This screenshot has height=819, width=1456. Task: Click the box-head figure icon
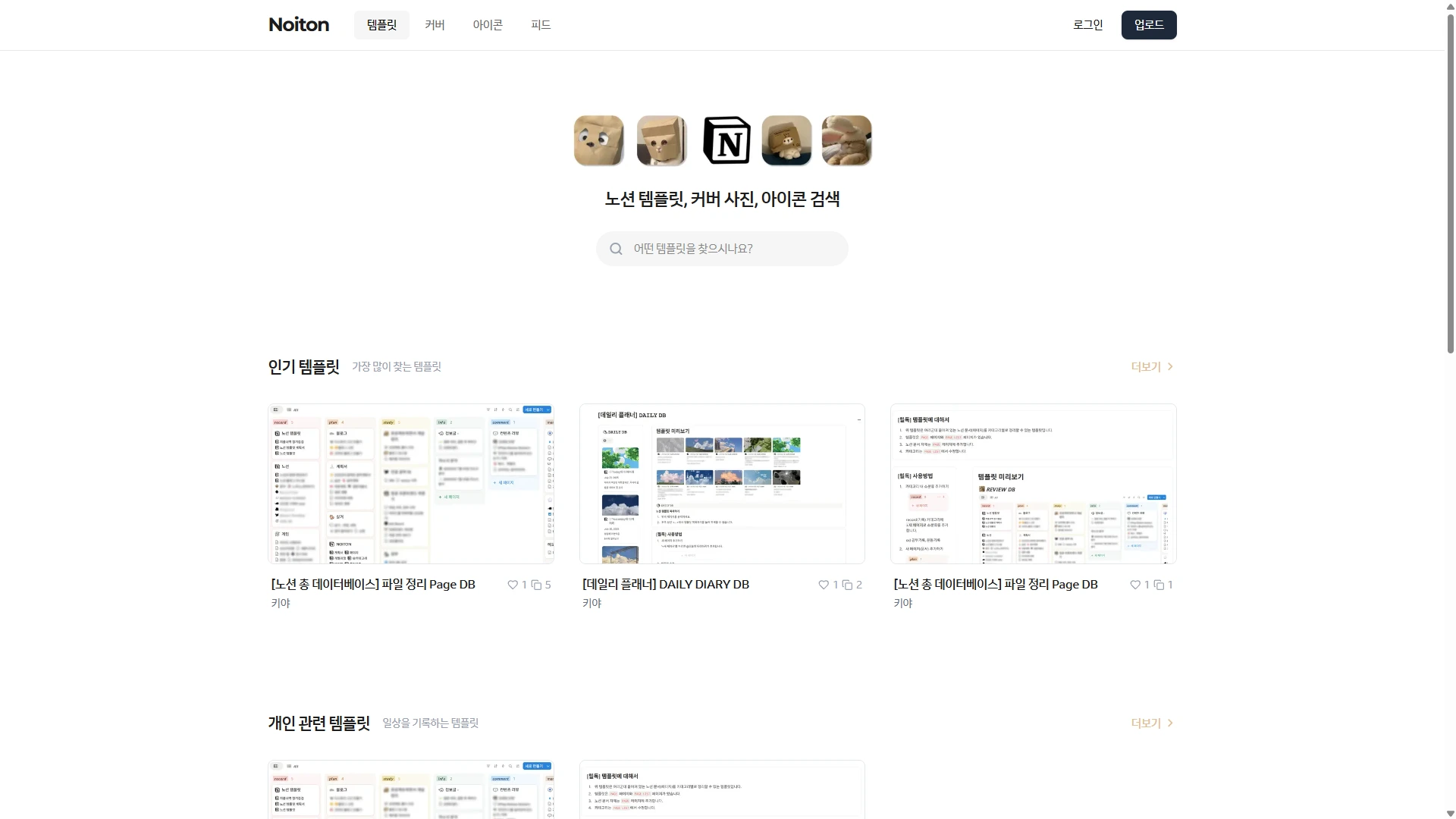pos(661,140)
